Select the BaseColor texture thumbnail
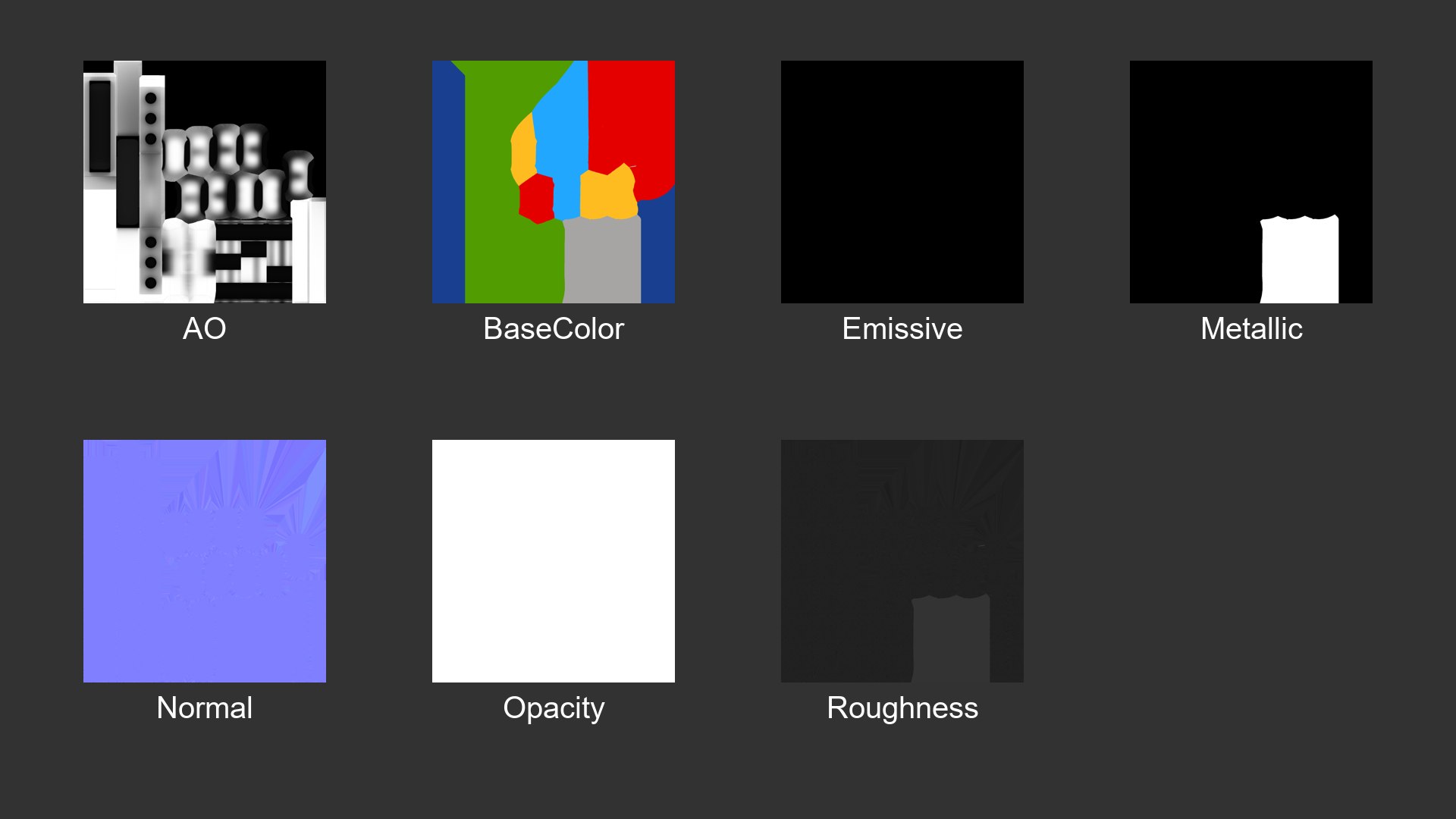 554,182
